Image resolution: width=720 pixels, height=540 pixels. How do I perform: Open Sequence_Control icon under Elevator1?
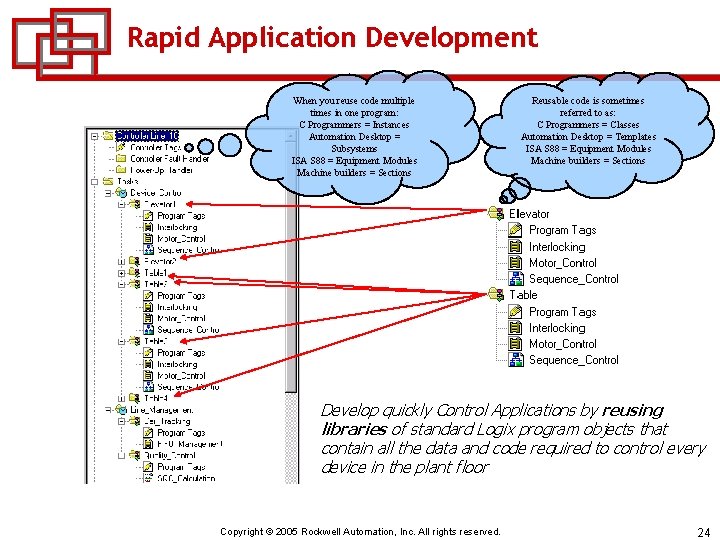click(148, 250)
